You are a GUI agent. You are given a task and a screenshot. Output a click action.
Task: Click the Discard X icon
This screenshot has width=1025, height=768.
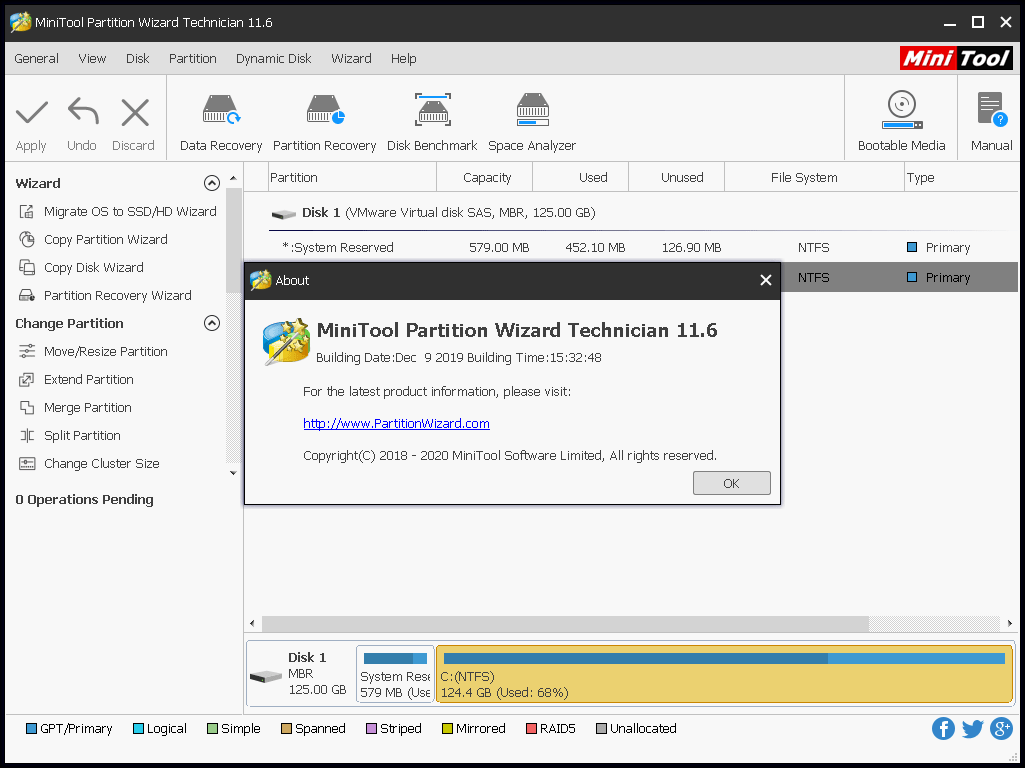pos(135,112)
